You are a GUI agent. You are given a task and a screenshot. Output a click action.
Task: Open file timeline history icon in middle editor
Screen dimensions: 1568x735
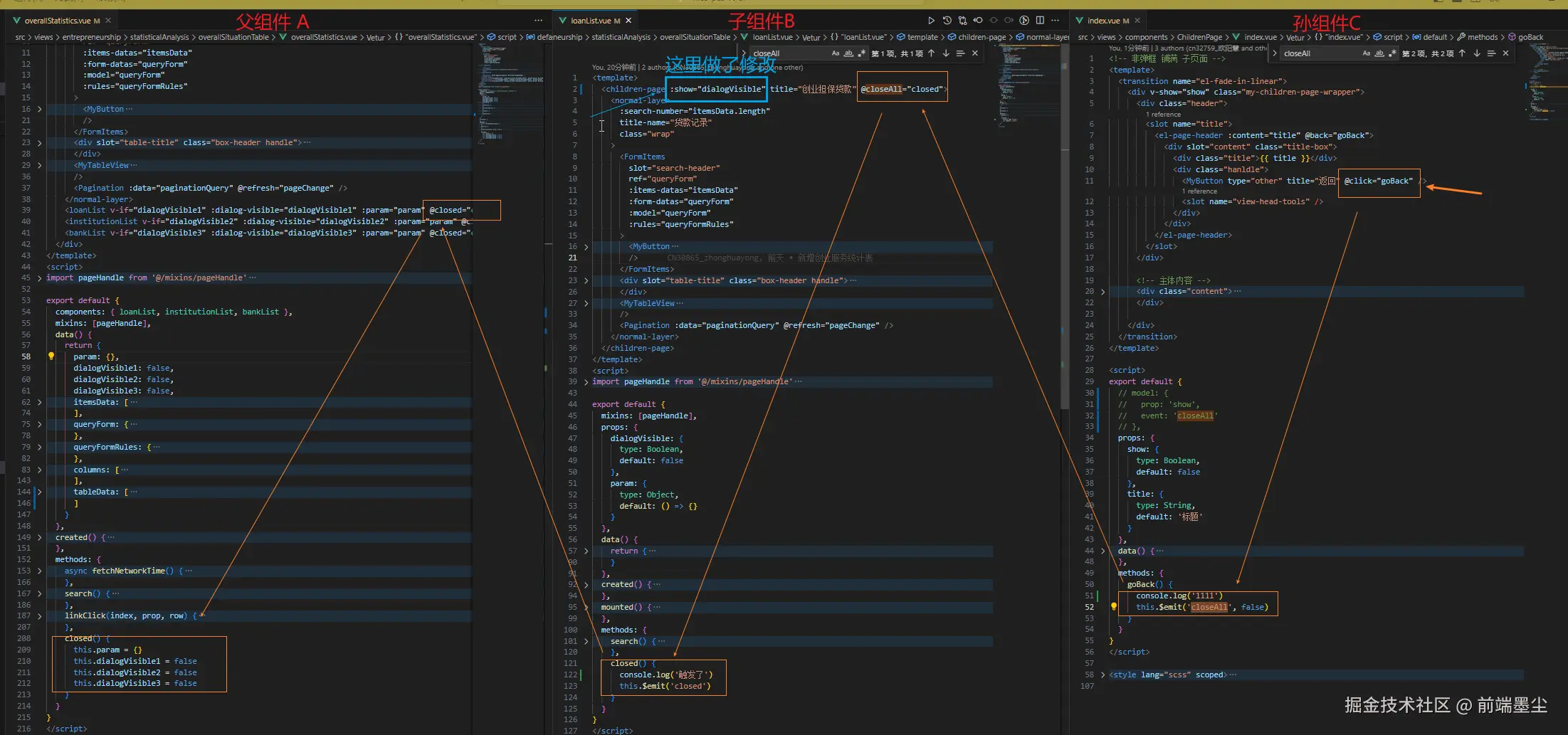947,21
